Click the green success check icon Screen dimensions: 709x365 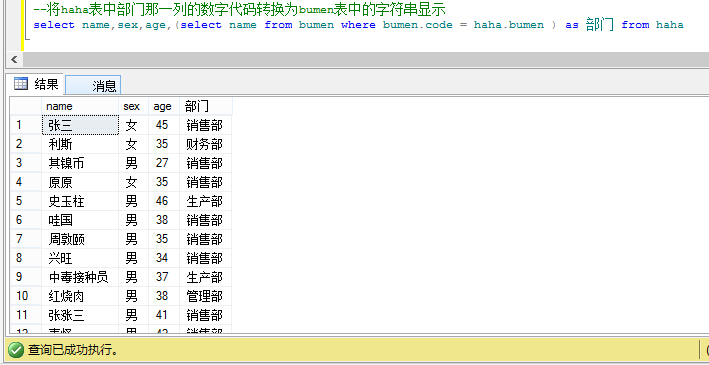tap(16, 349)
